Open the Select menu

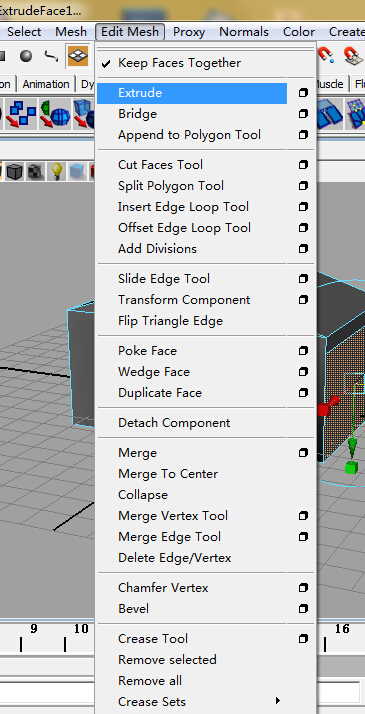[x=24, y=32]
